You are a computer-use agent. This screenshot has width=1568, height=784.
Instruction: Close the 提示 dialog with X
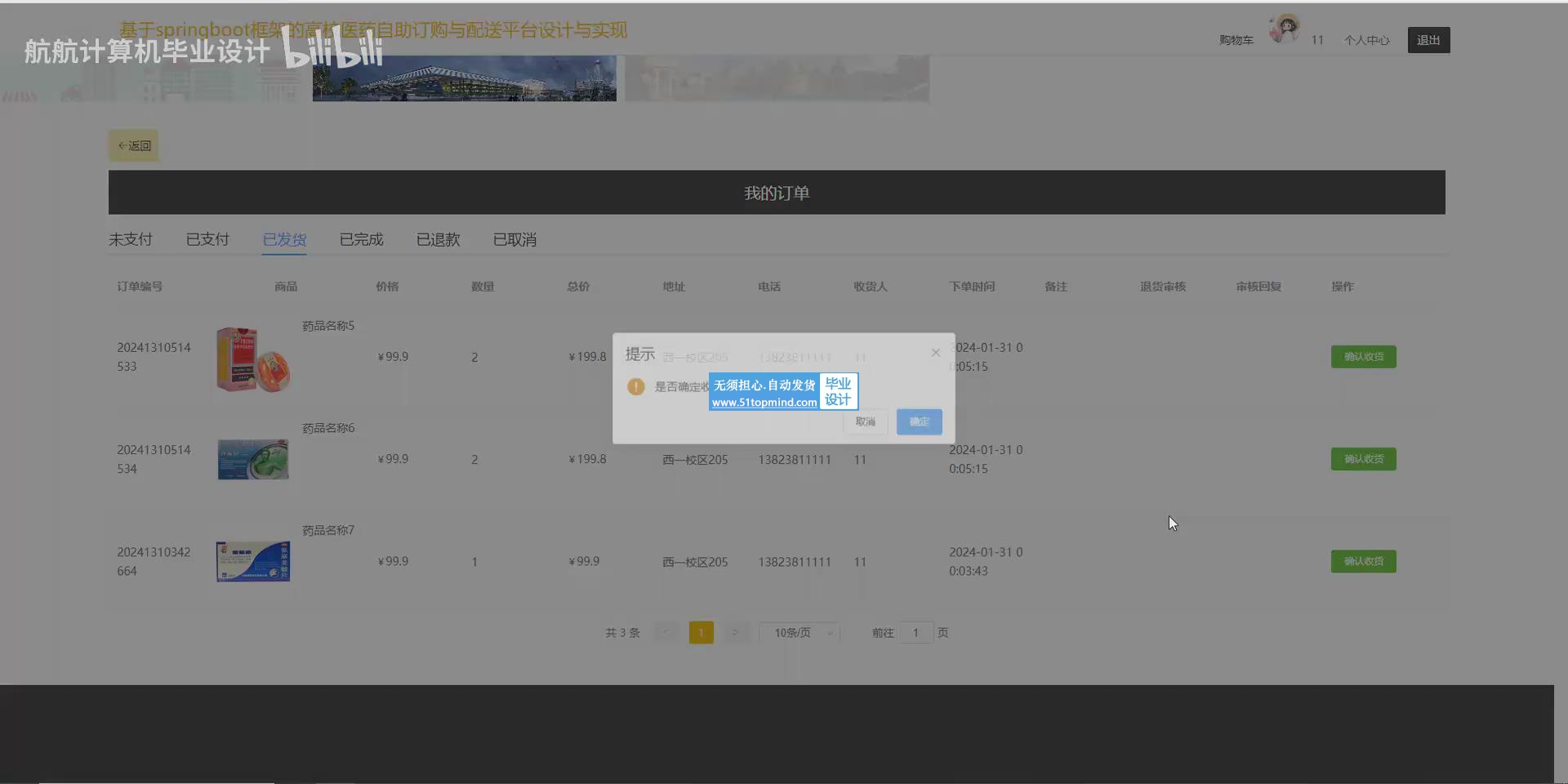936,353
